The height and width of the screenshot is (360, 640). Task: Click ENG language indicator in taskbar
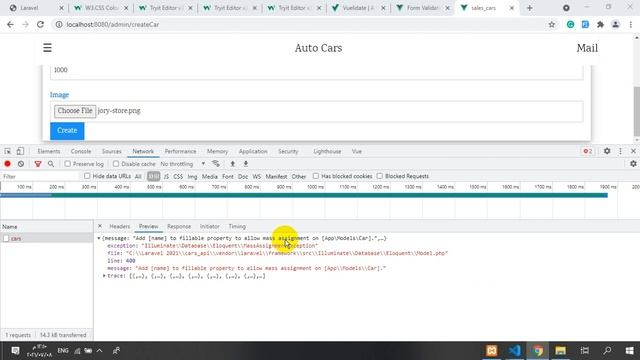pos(63,351)
